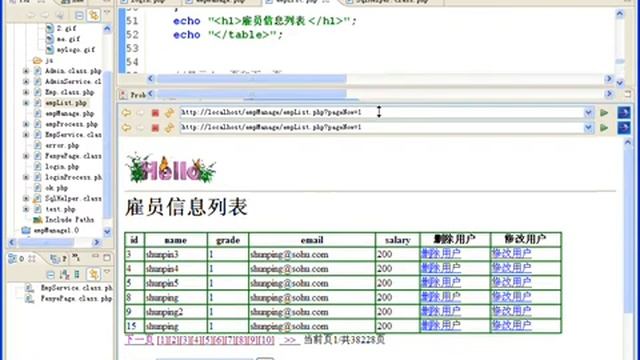
Task: Click the back arrow in the upper browser toolbar
Action: (x=126, y=113)
